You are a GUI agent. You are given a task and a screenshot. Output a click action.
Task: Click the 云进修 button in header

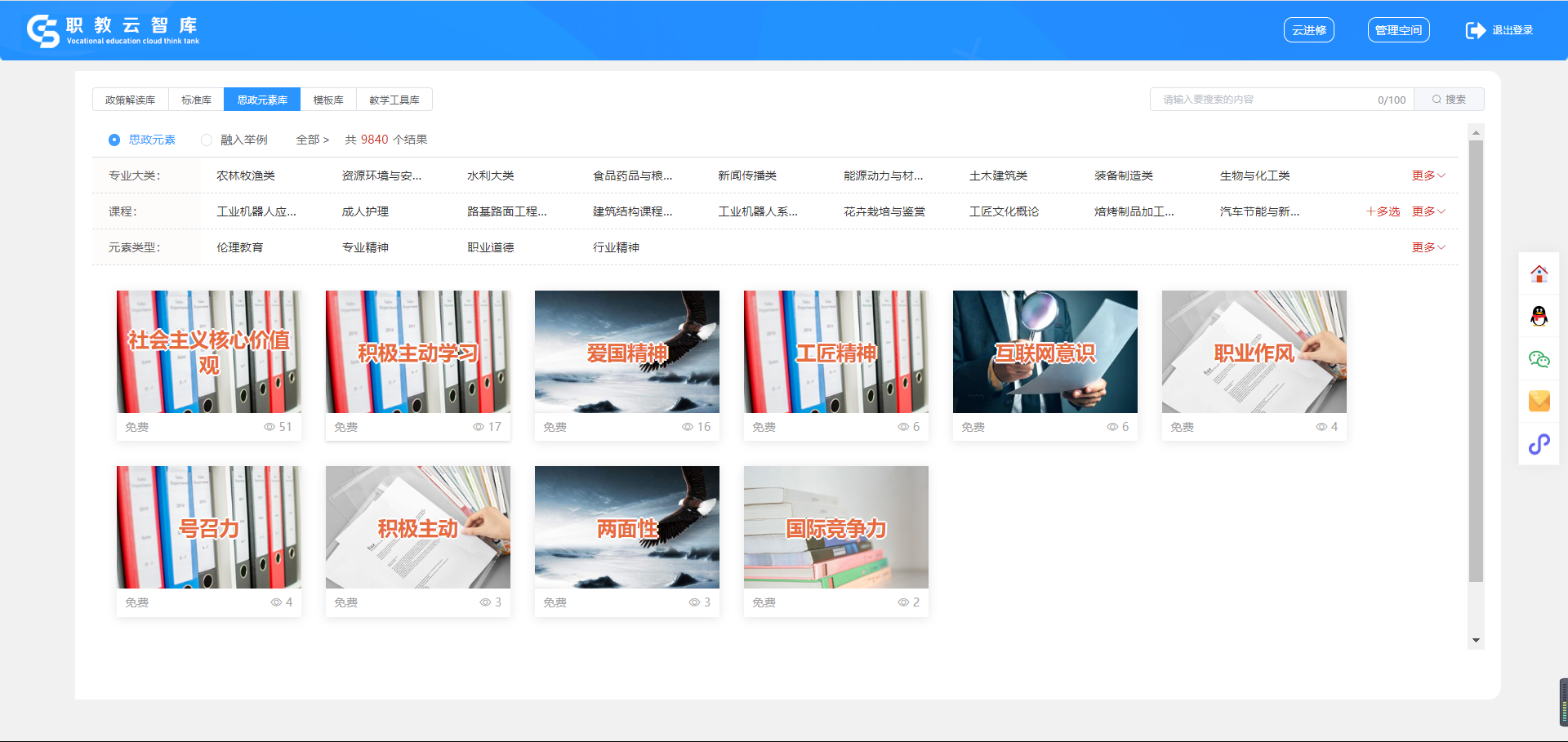(1308, 30)
